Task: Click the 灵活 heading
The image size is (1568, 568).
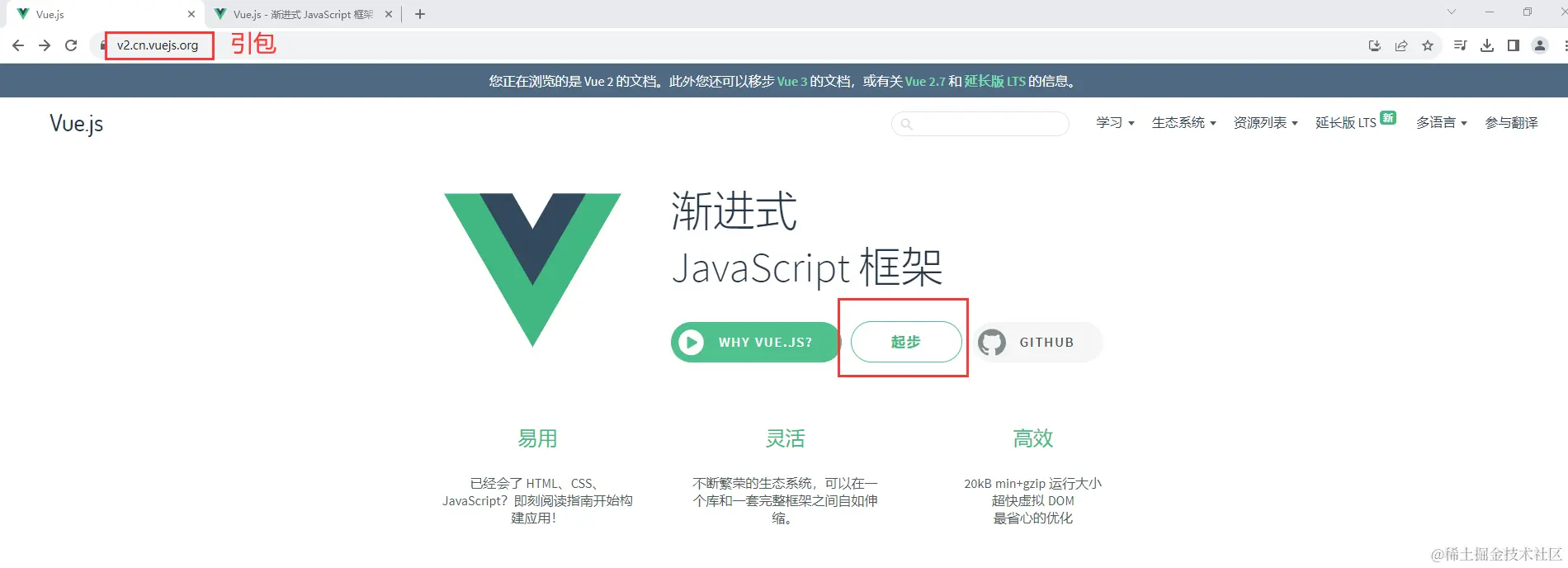Action: (x=785, y=438)
